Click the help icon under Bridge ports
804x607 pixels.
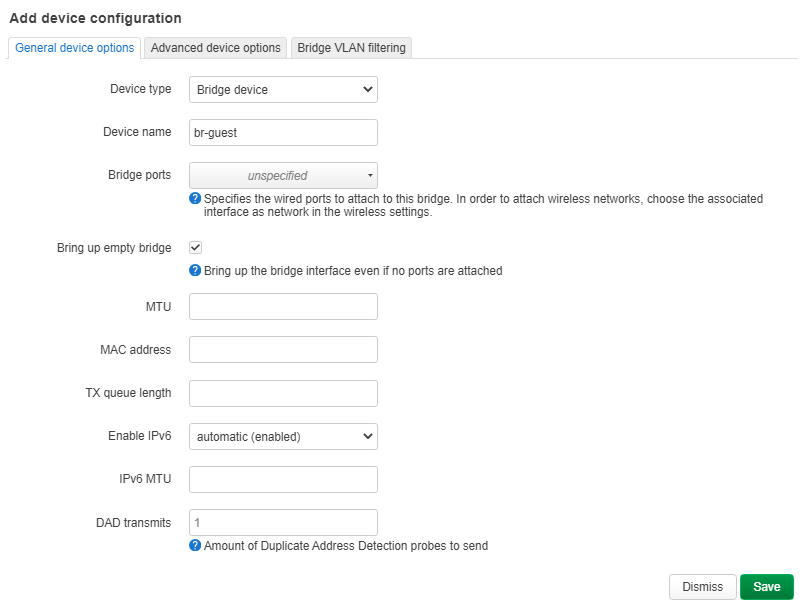[x=195, y=199]
